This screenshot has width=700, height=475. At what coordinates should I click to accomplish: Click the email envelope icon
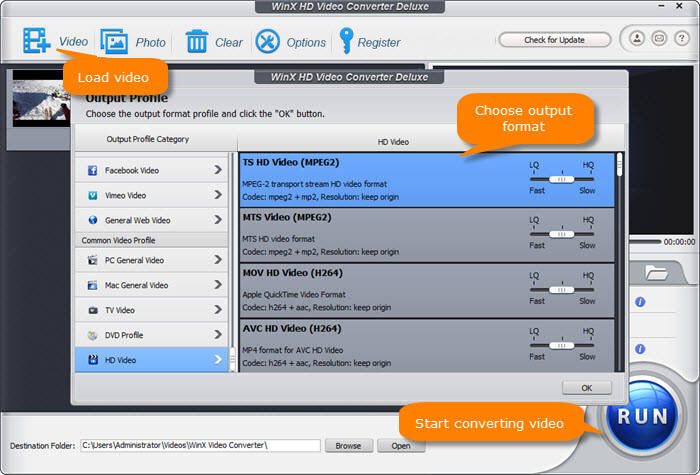(659, 38)
